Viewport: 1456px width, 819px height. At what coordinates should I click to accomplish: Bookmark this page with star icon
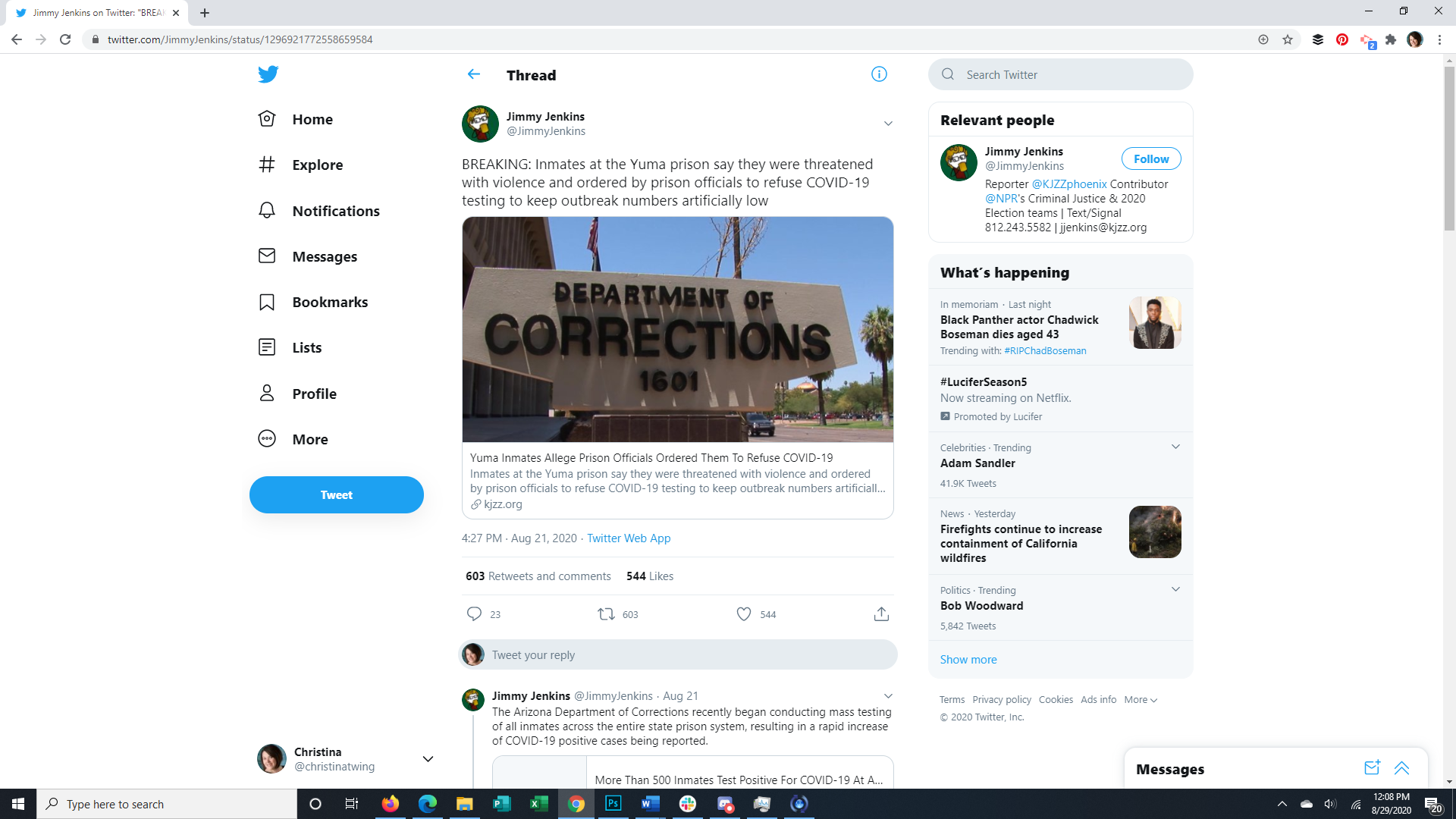click(1288, 39)
